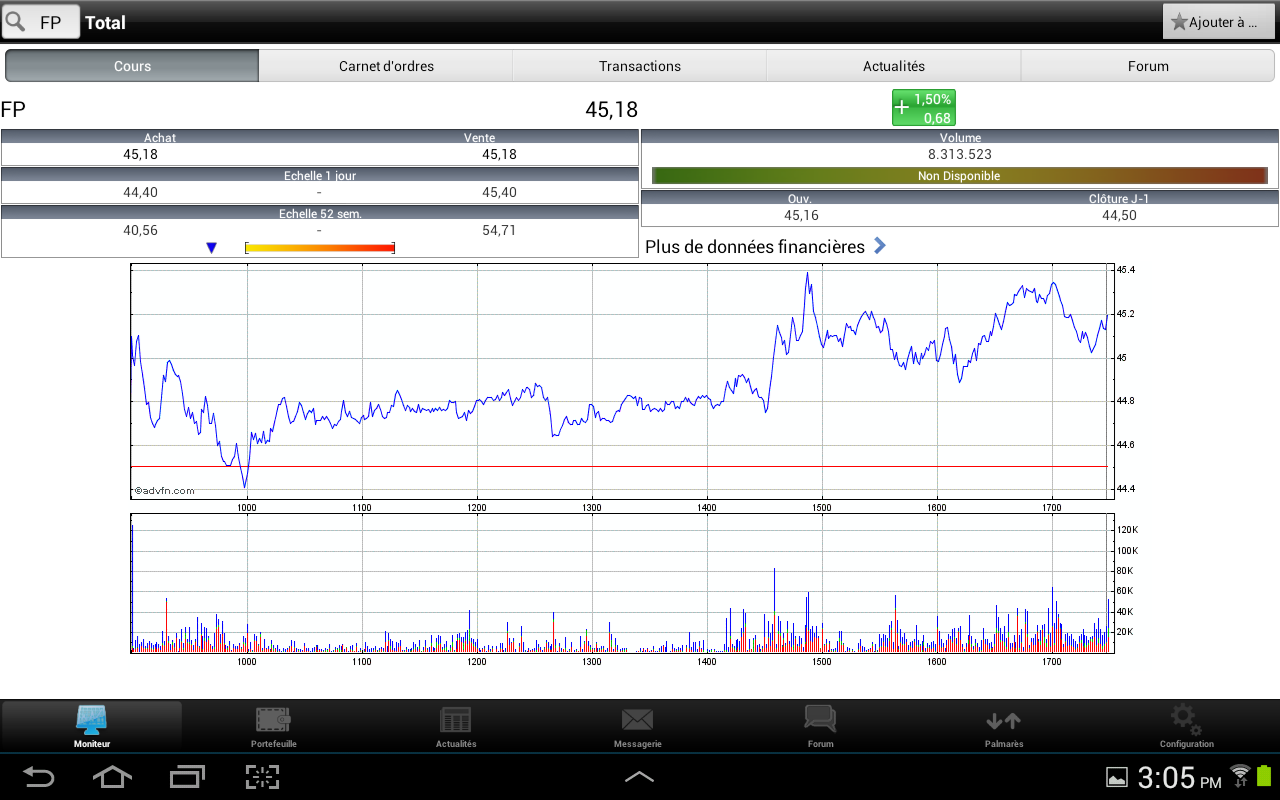Open the Moniteur screen
This screenshot has height=800, width=1280.
click(91, 725)
